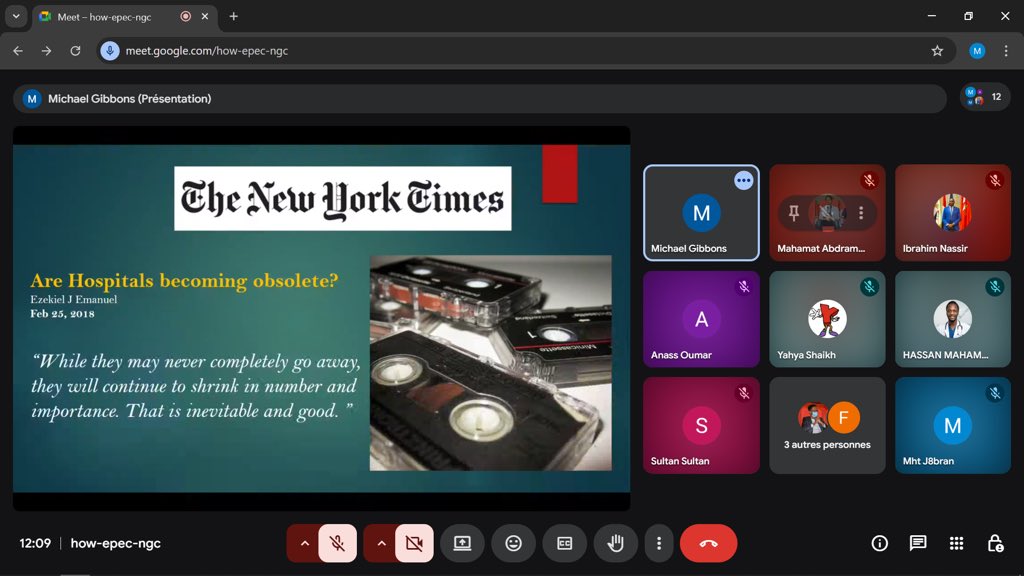Show all 12 participants
Viewport: 1024px width, 576px height.
click(985, 97)
